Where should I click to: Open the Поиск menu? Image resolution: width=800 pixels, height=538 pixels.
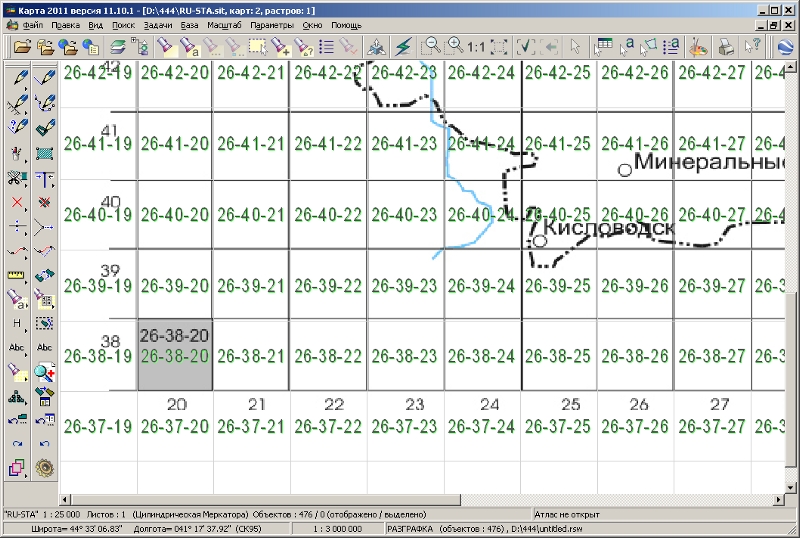pyautogui.click(x=123, y=25)
